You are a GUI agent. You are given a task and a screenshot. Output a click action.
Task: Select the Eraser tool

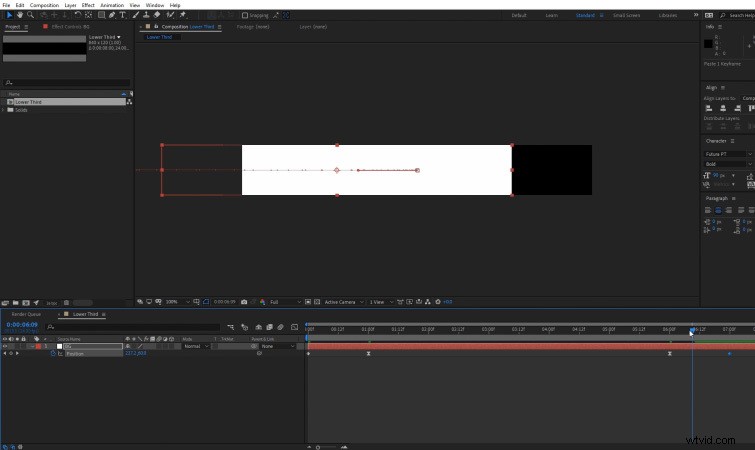tap(156, 15)
